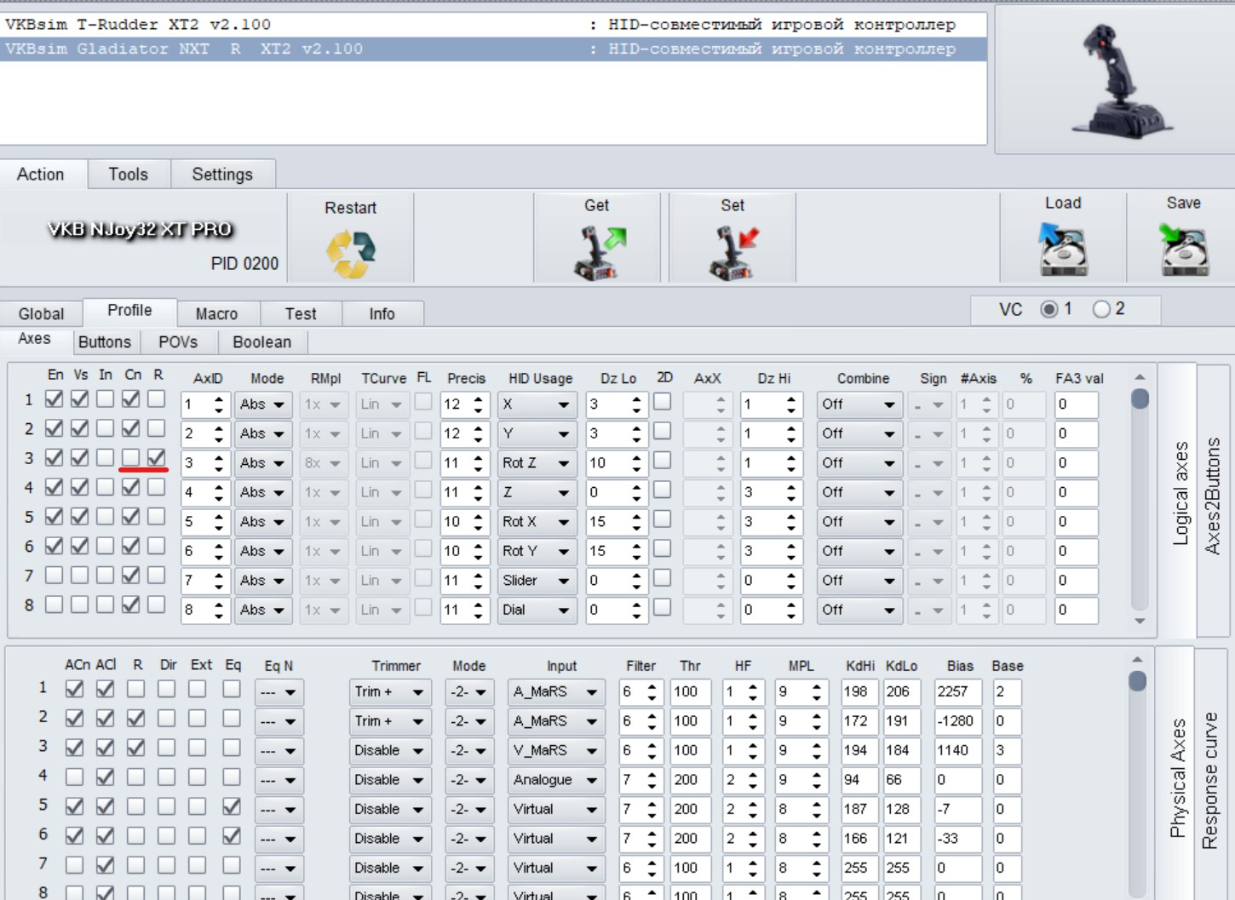Toggle the En checkbox for logical axis 7
Screen dimensions: 1235x900
(54, 575)
